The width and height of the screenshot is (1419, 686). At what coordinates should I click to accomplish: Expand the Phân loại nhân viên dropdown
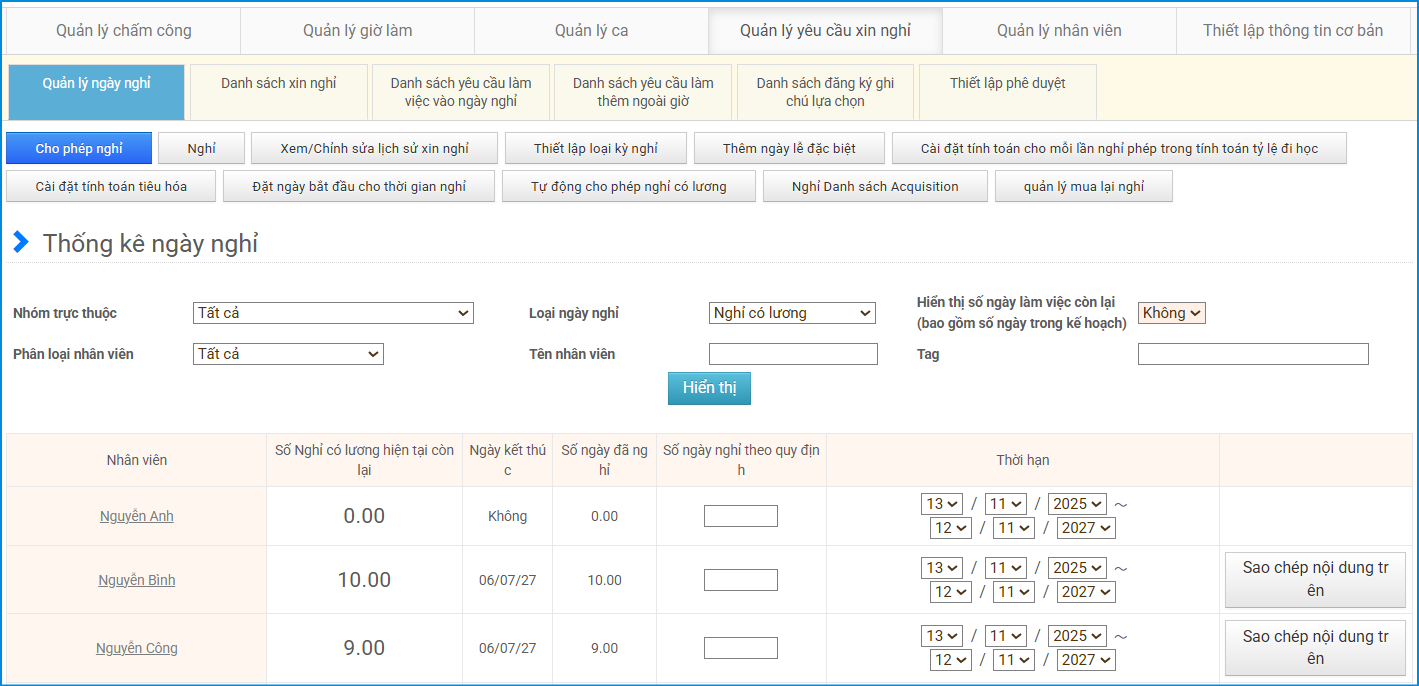click(288, 354)
